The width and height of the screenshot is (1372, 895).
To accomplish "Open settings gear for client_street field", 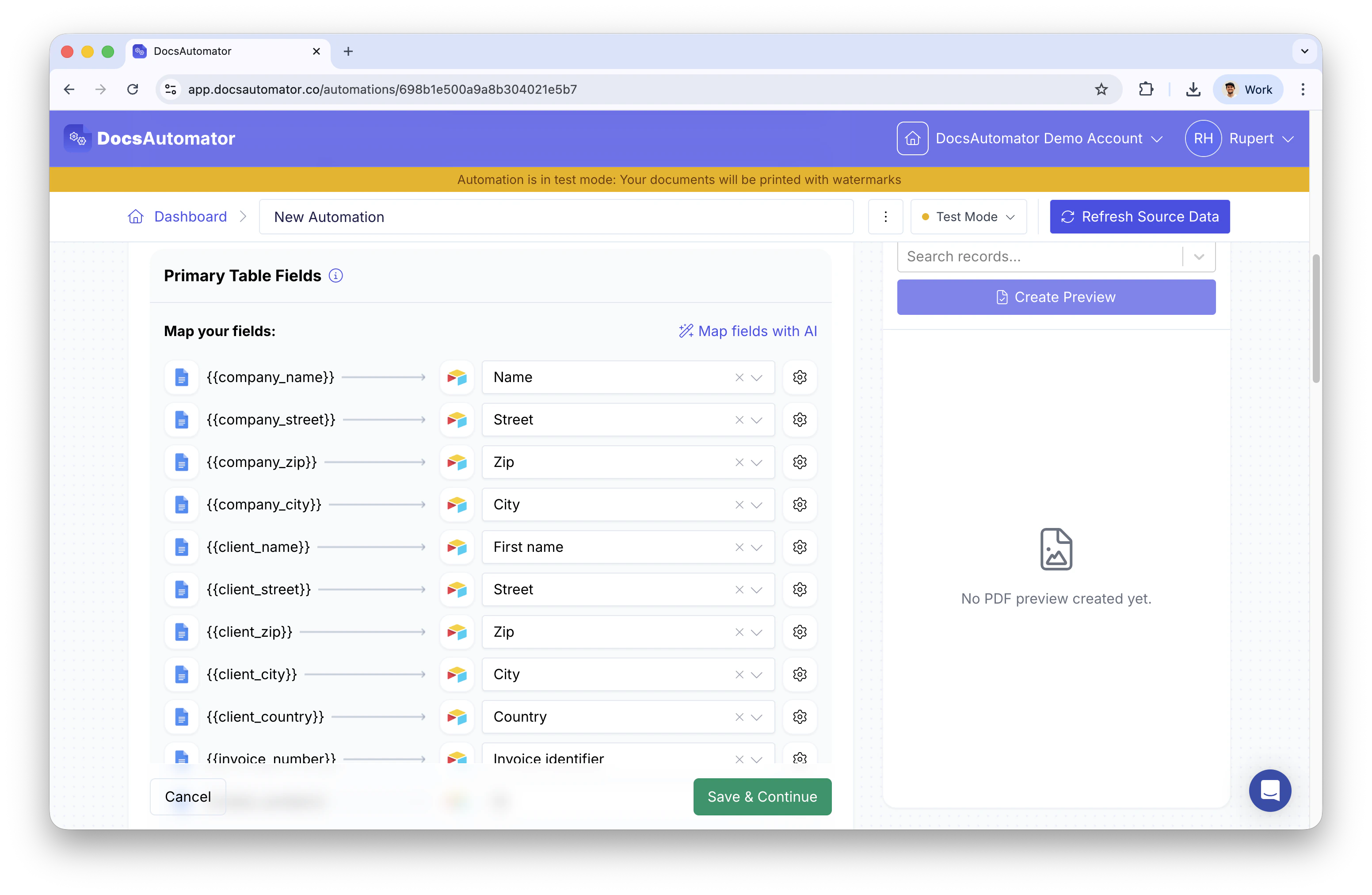I will tap(800, 589).
